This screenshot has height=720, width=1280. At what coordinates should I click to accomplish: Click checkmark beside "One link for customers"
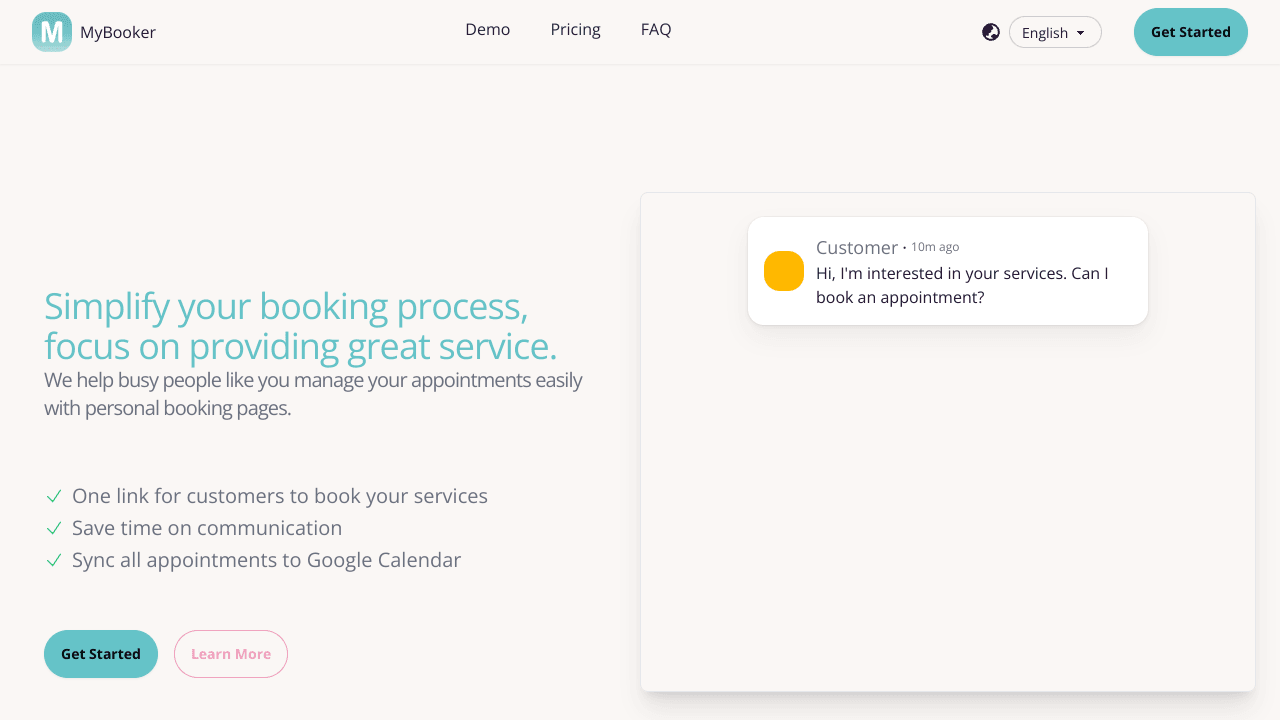point(54,496)
